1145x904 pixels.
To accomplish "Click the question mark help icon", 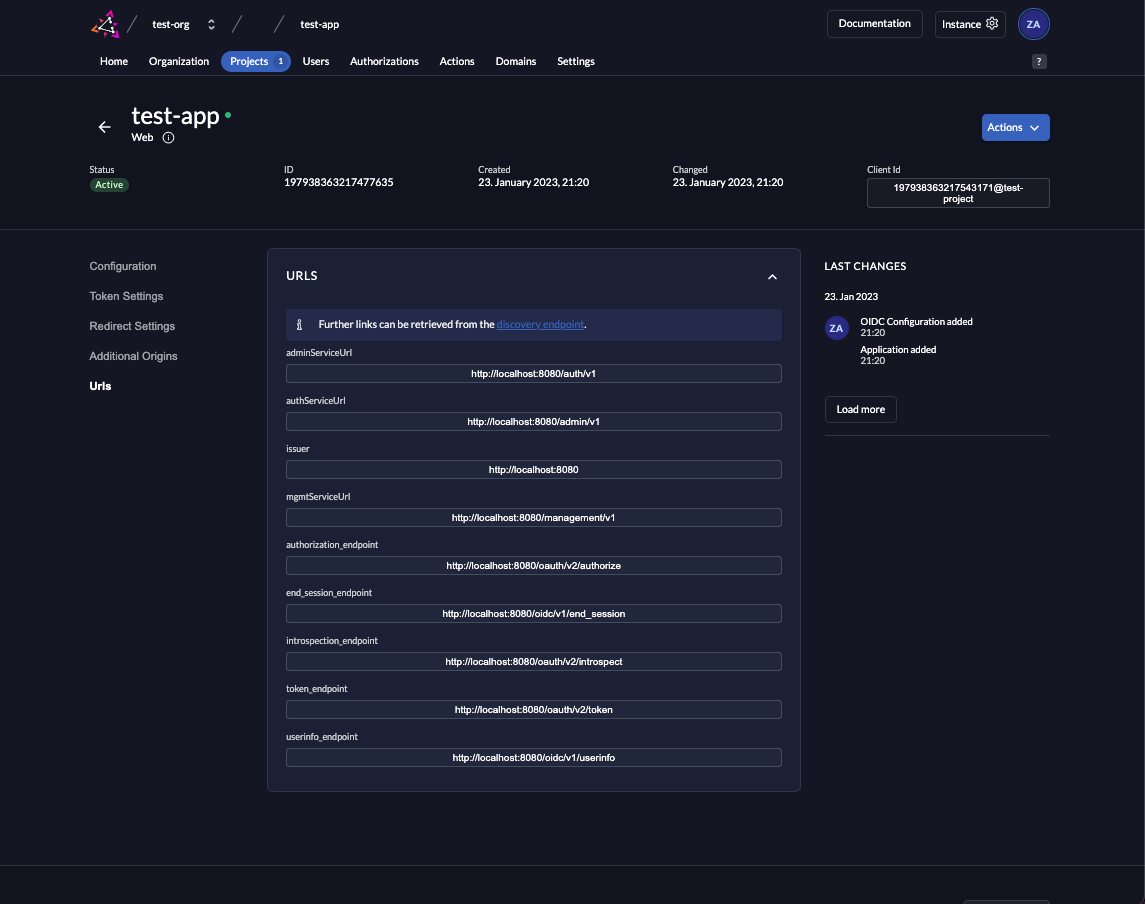I will pyautogui.click(x=1038, y=61).
